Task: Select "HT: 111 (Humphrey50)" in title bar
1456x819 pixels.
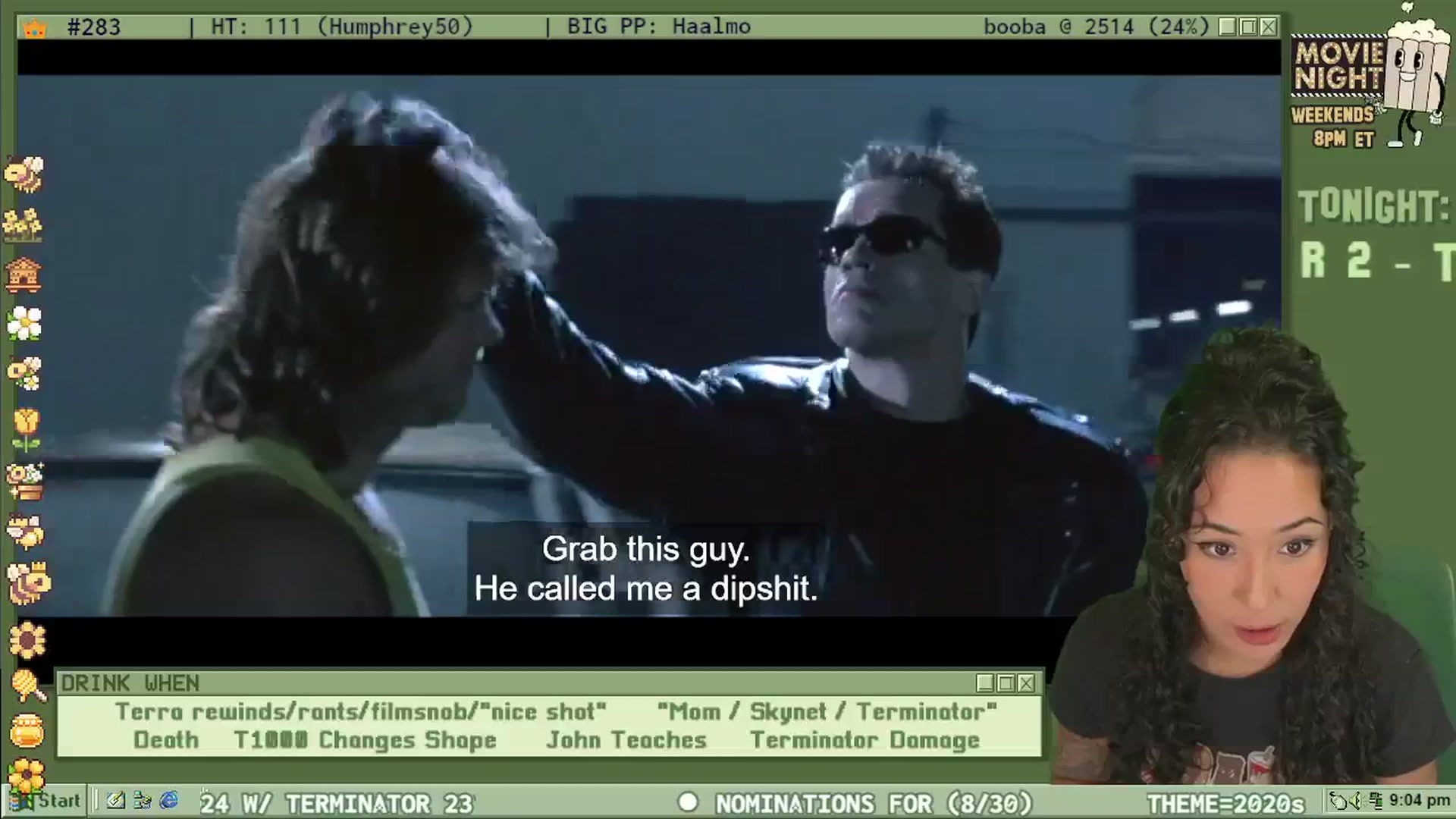Action: coord(341,27)
